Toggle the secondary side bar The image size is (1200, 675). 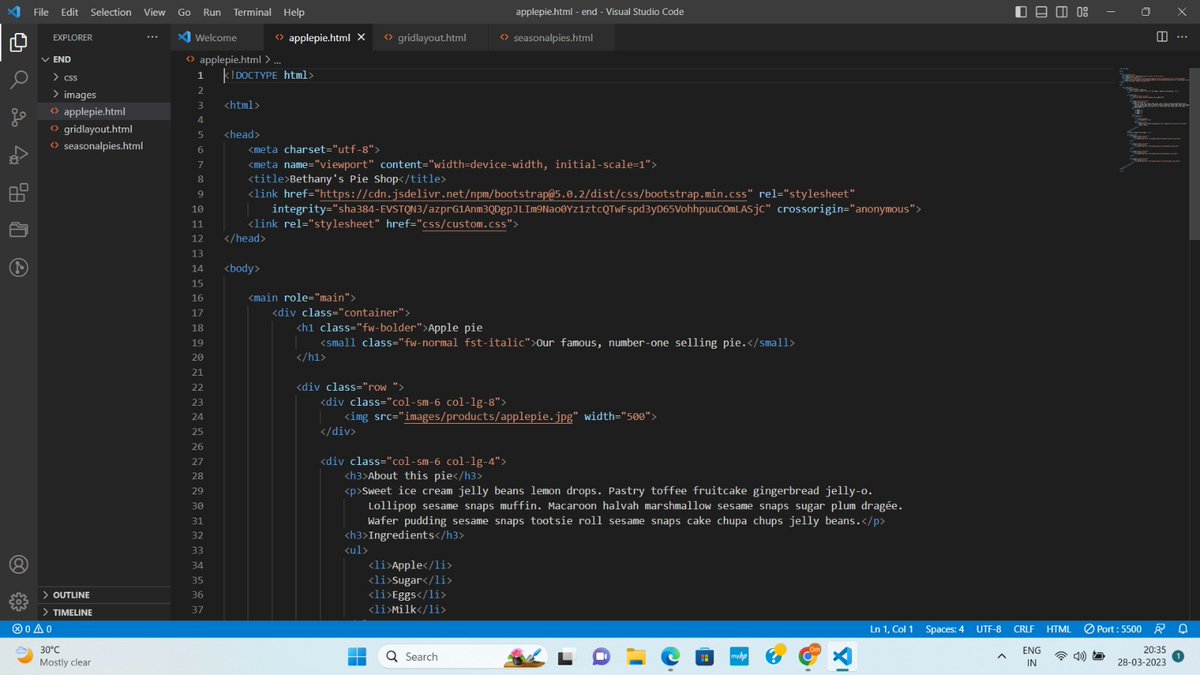[x=1060, y=11]
